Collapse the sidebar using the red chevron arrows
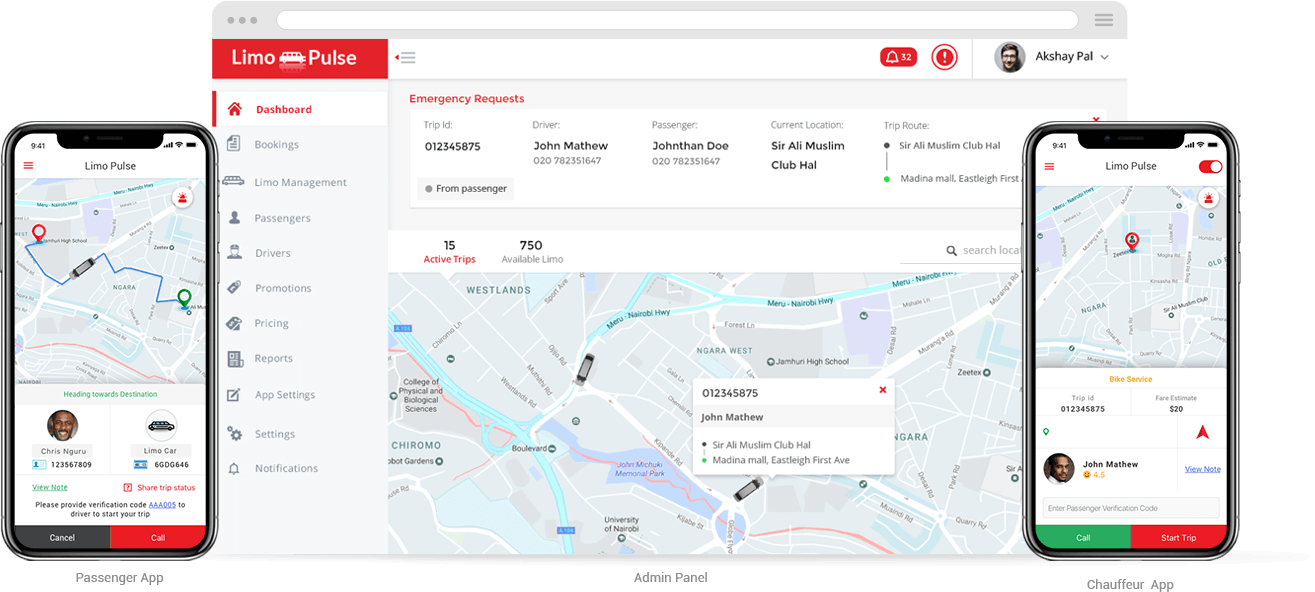The image size is (1315, 592). (x=405, y=57)
